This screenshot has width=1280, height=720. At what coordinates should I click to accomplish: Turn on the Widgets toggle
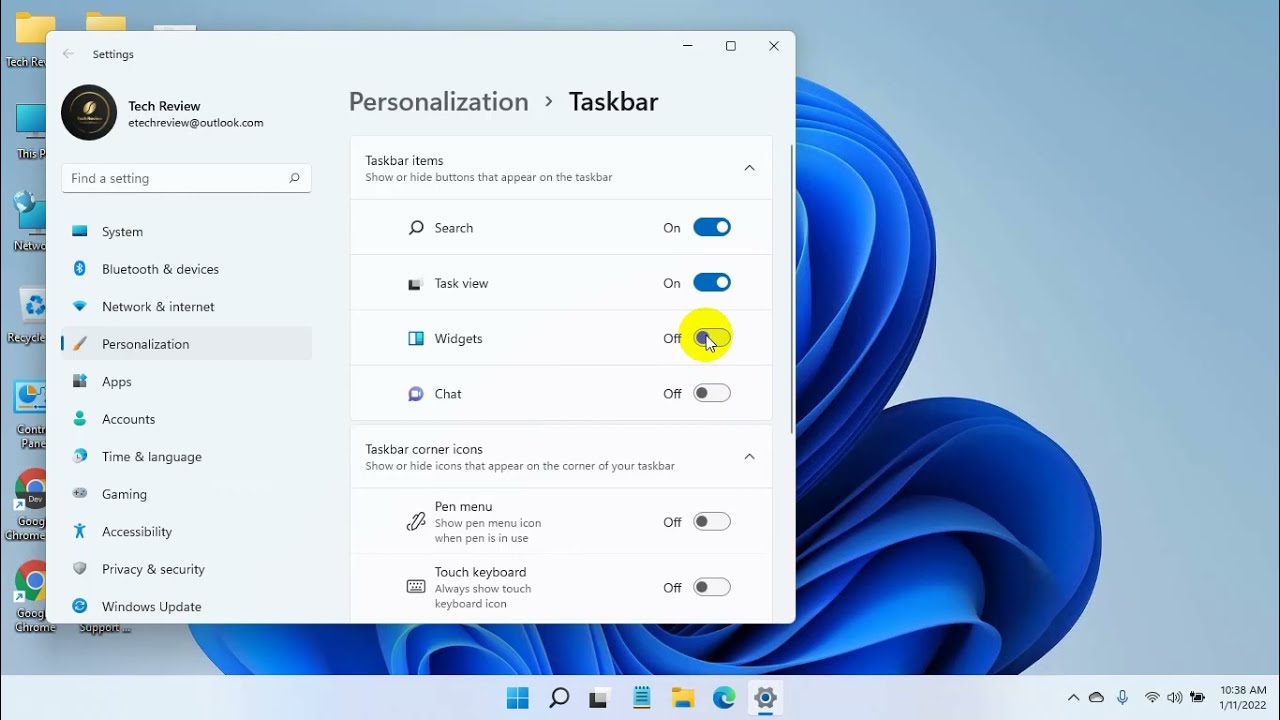tap(712, 338)
